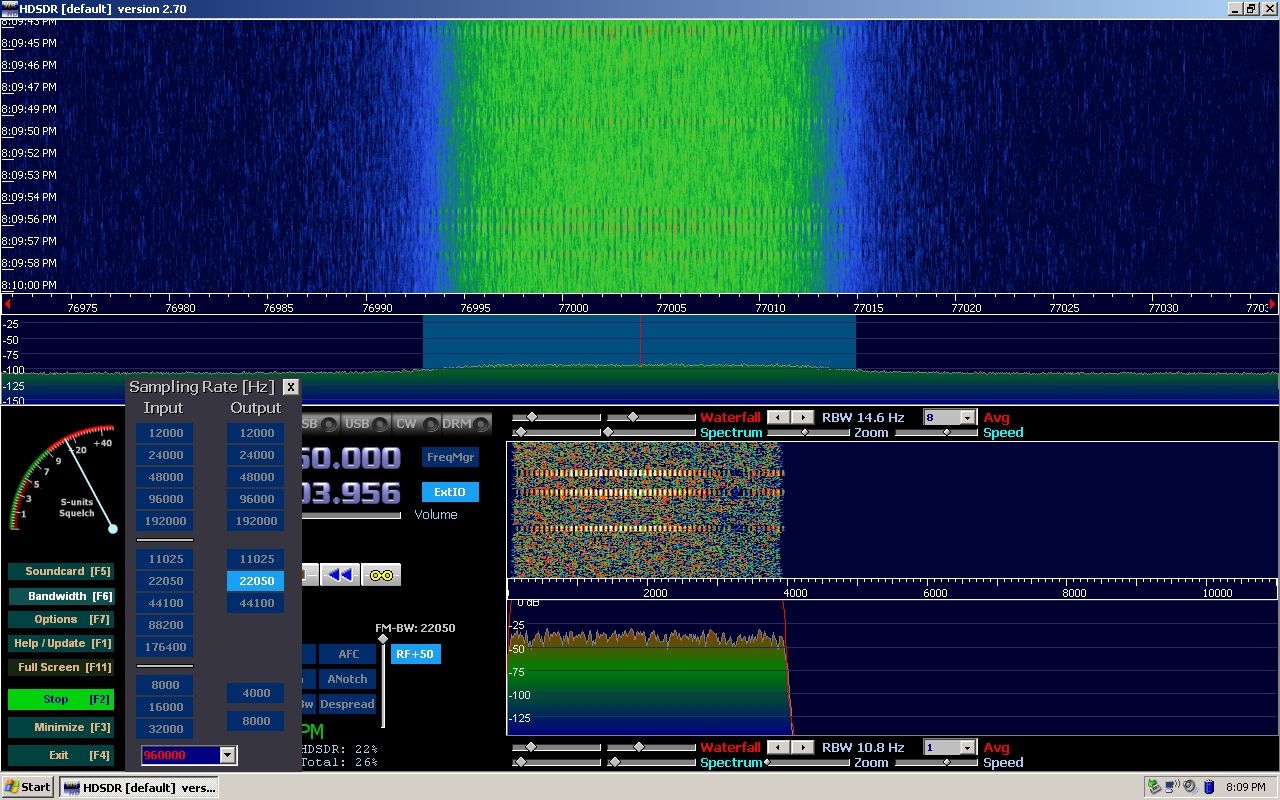Select 16000 input sampling rate
This screenshot has width=1280, height=800.
pos(166,707)
